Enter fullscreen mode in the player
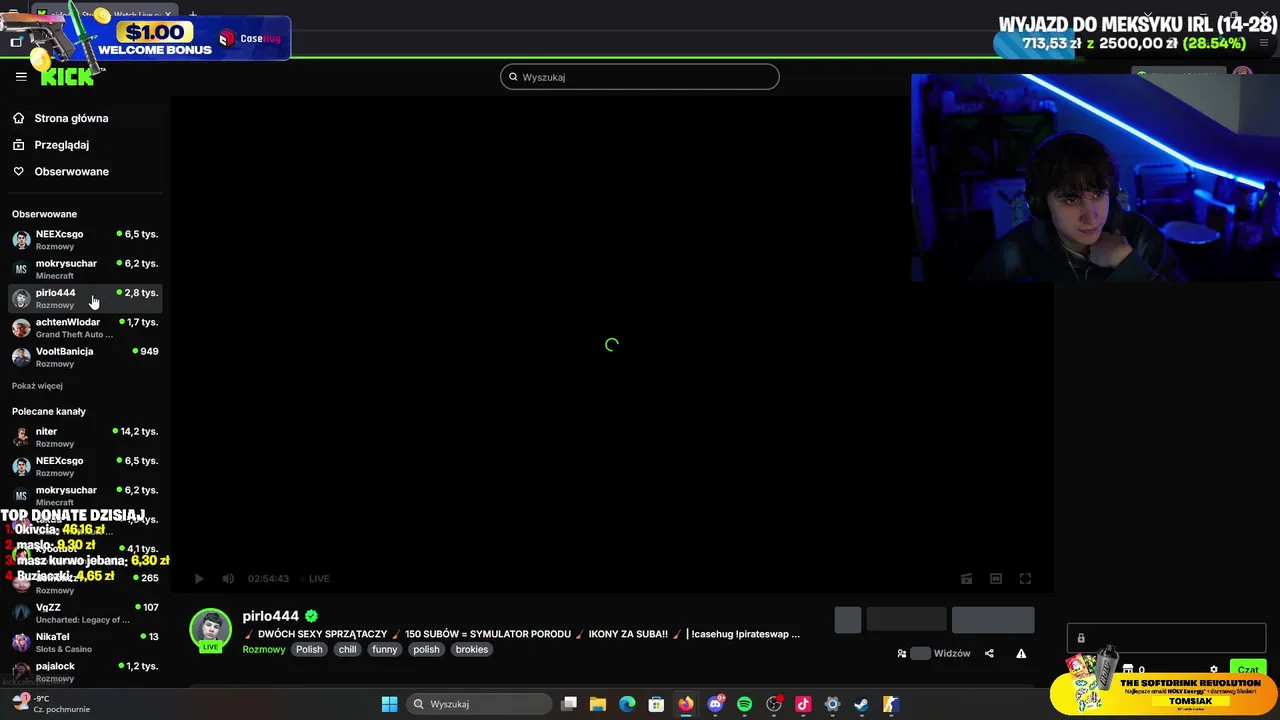This screenshot has height=720, width=1280. [1025, 579]
